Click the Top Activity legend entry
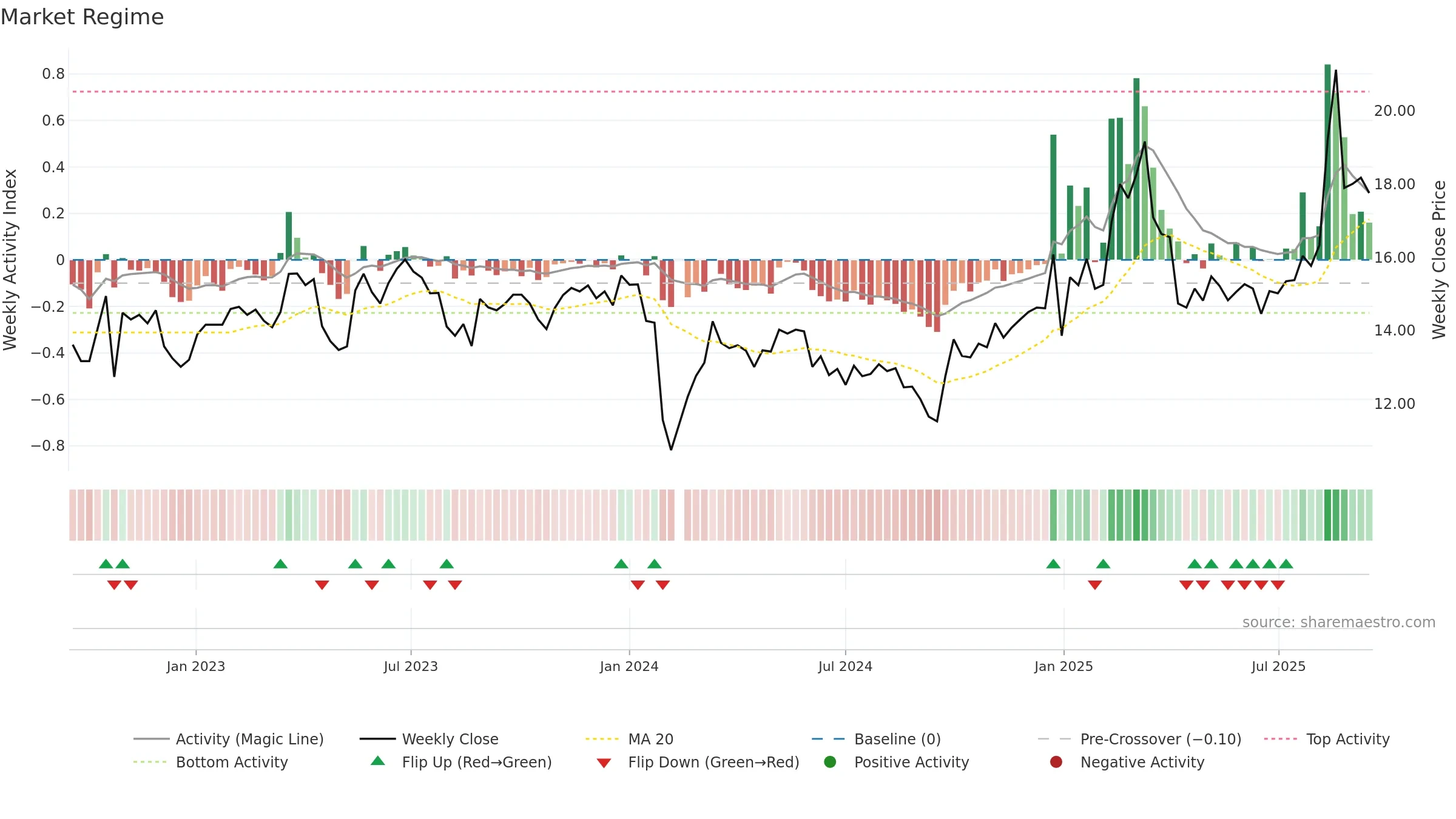The width and height of the screenshot is (1456, 819). tap(1327, 739)
